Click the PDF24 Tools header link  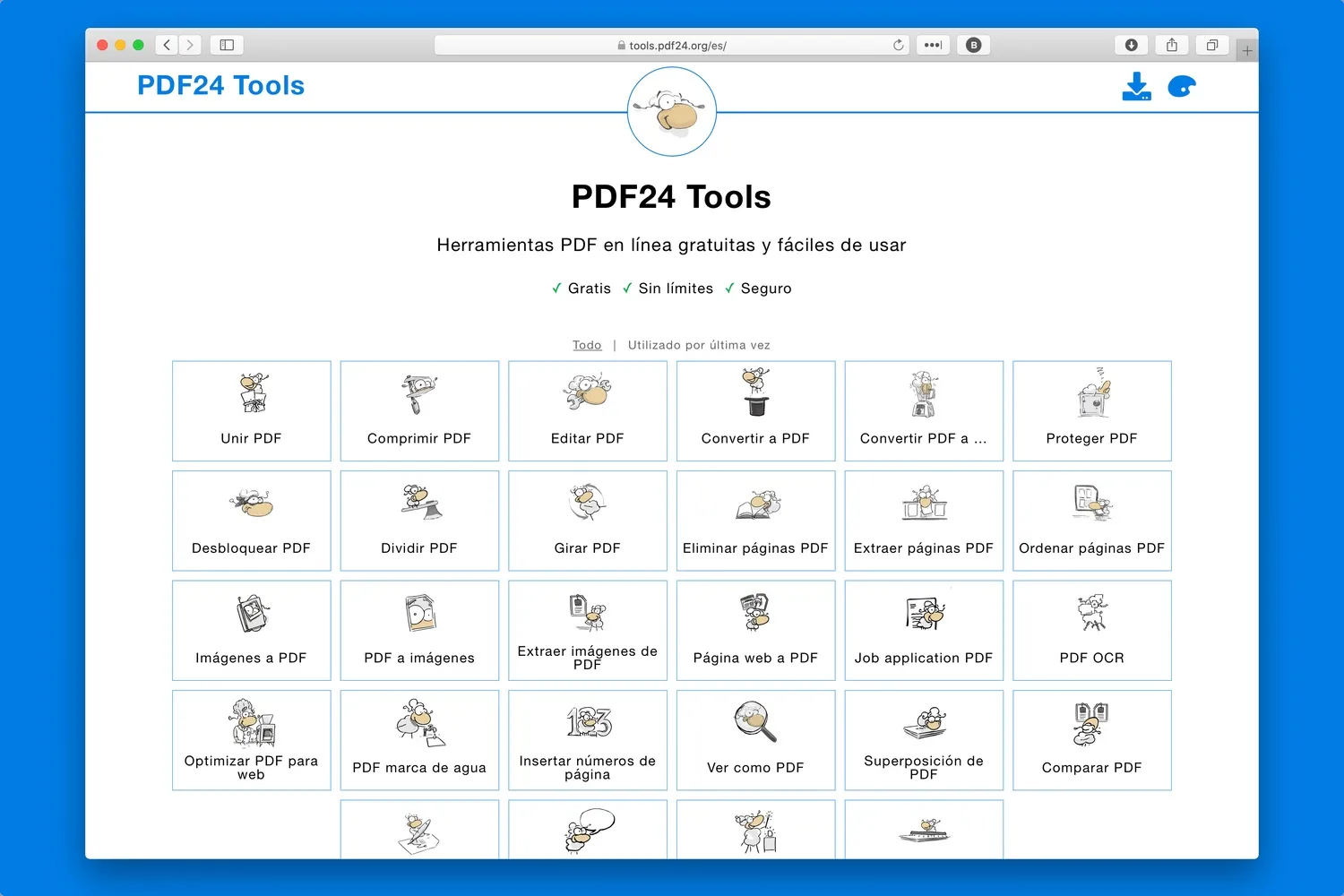click(x=220, y=85)
